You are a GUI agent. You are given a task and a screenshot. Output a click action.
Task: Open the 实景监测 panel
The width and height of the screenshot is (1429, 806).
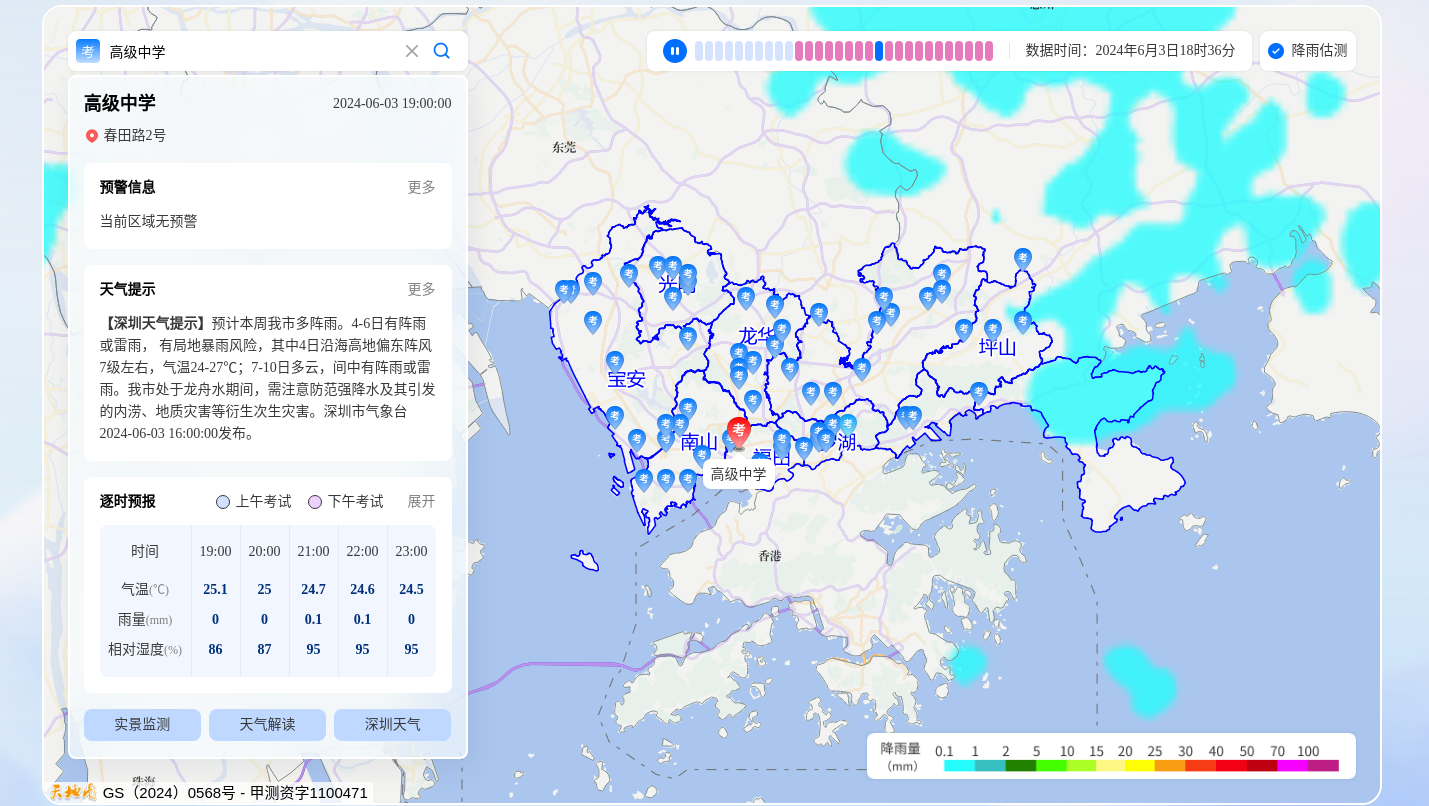[142, 724]
